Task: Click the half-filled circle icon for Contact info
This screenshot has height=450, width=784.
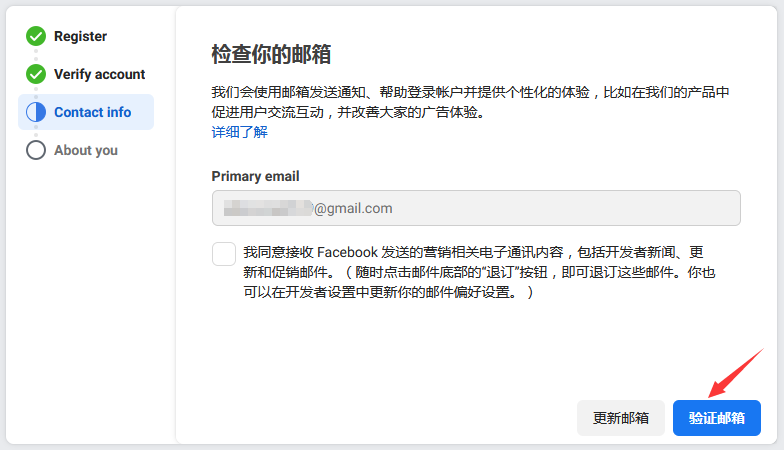Action: (36, 112)
